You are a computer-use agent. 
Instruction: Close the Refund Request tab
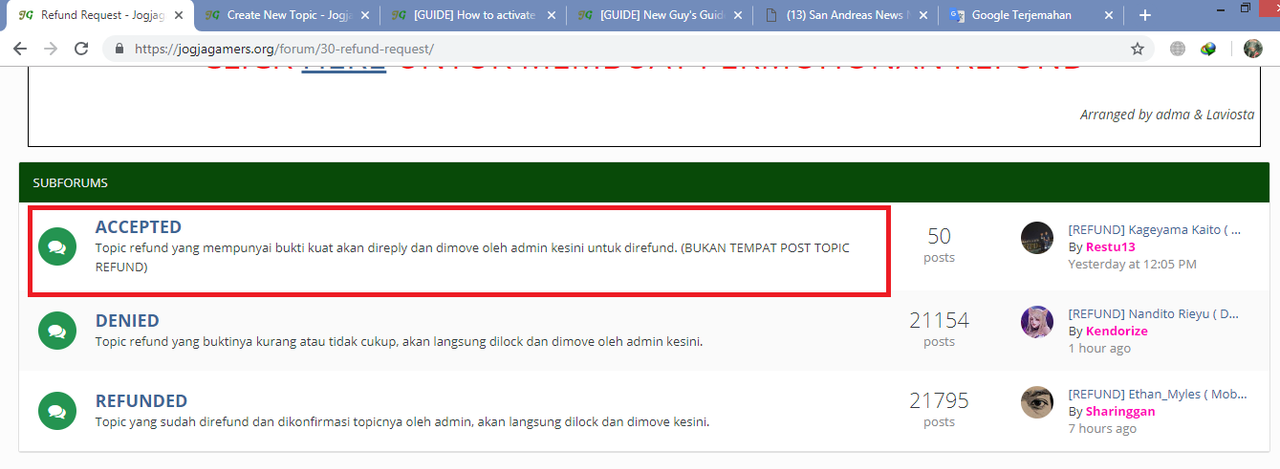pos(177,15)
